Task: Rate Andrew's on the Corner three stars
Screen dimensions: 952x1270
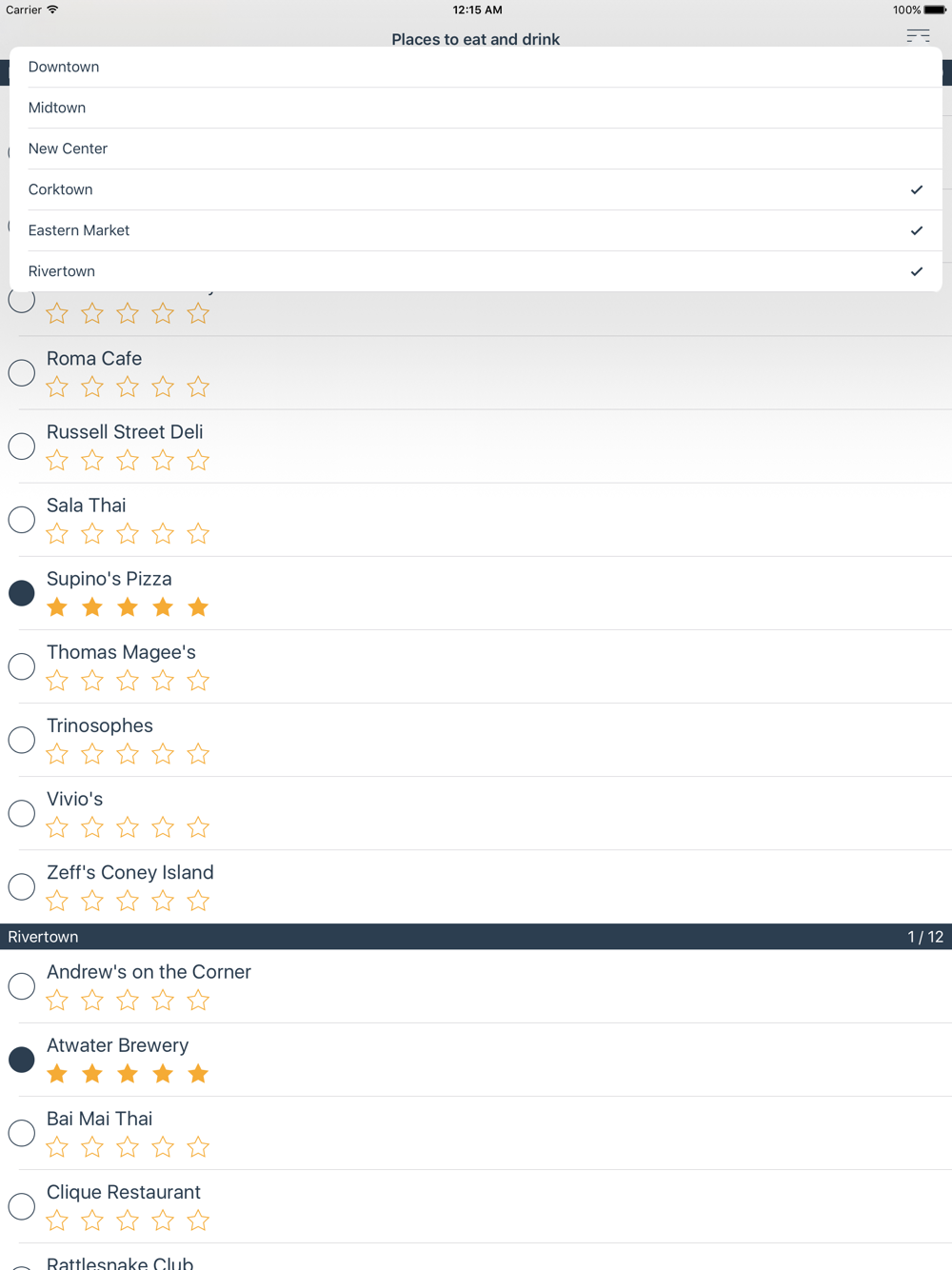Action: 128,1000
